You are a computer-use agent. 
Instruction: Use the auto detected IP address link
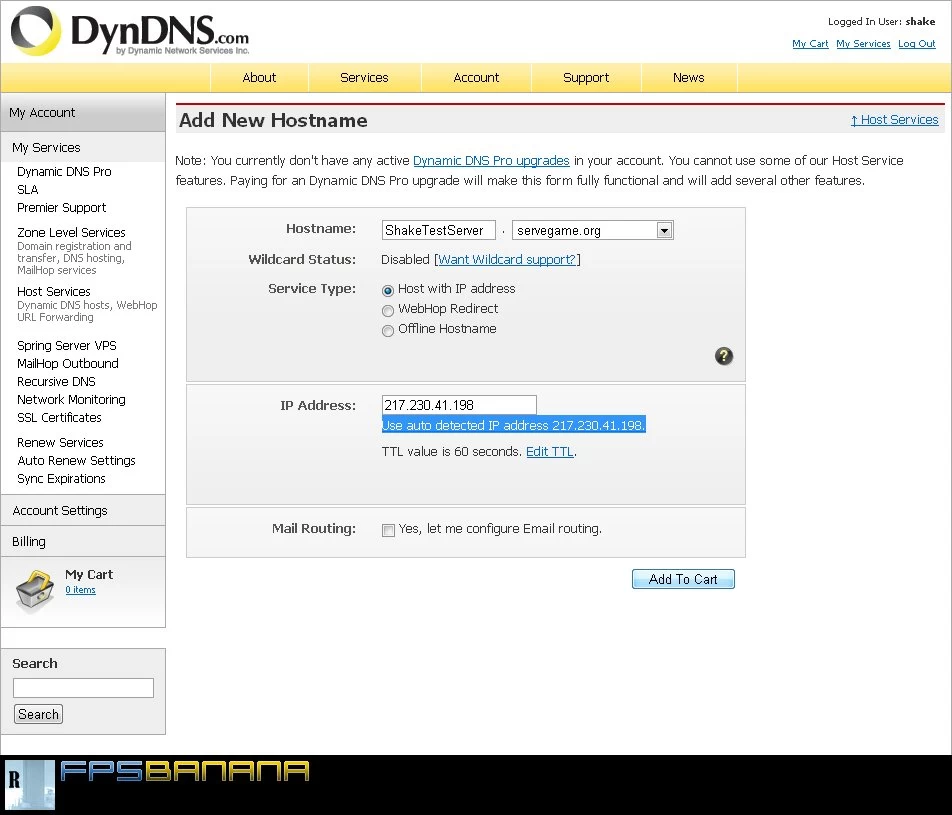click(513, 426)
